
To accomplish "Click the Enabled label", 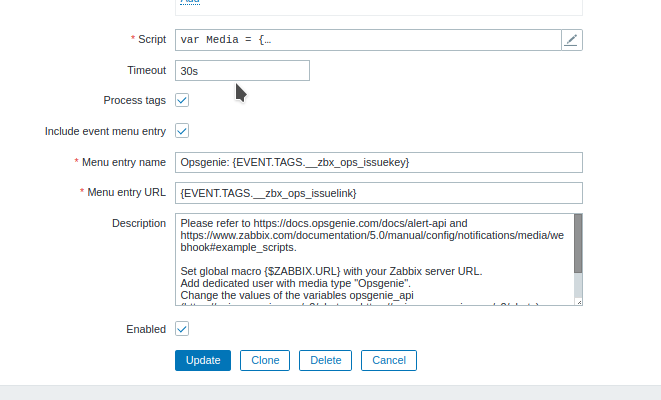I will [x=146, y=329].
